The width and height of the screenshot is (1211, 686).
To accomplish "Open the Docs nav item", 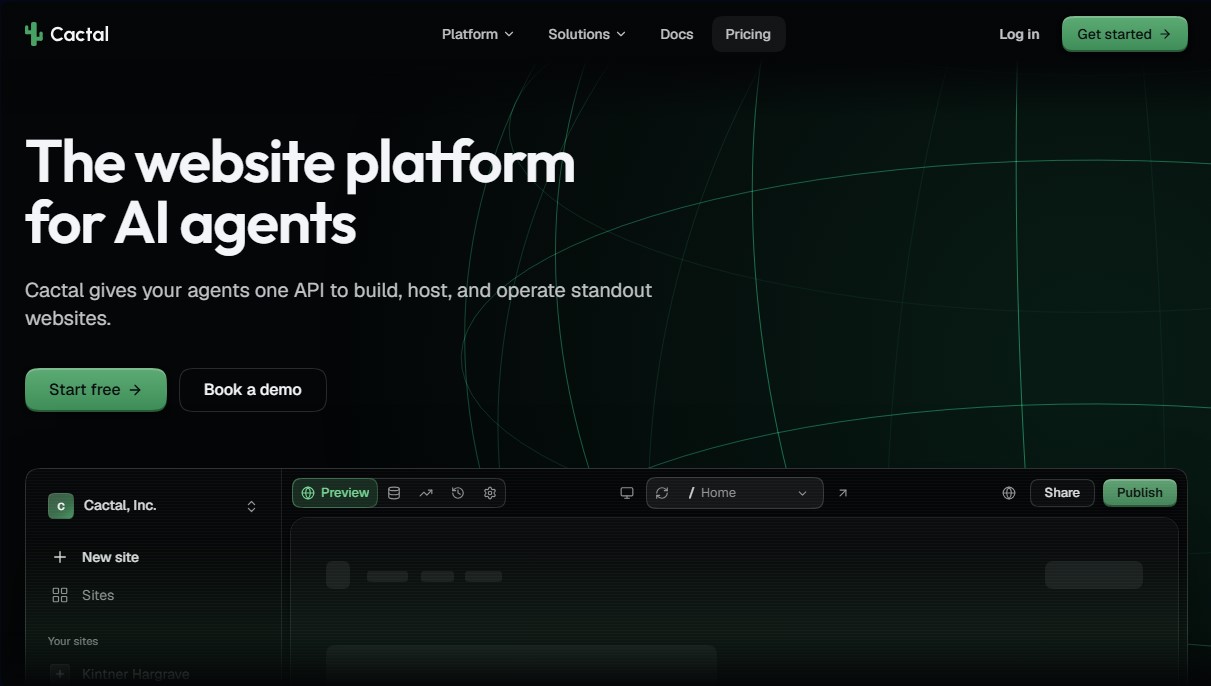I will 677,34.
